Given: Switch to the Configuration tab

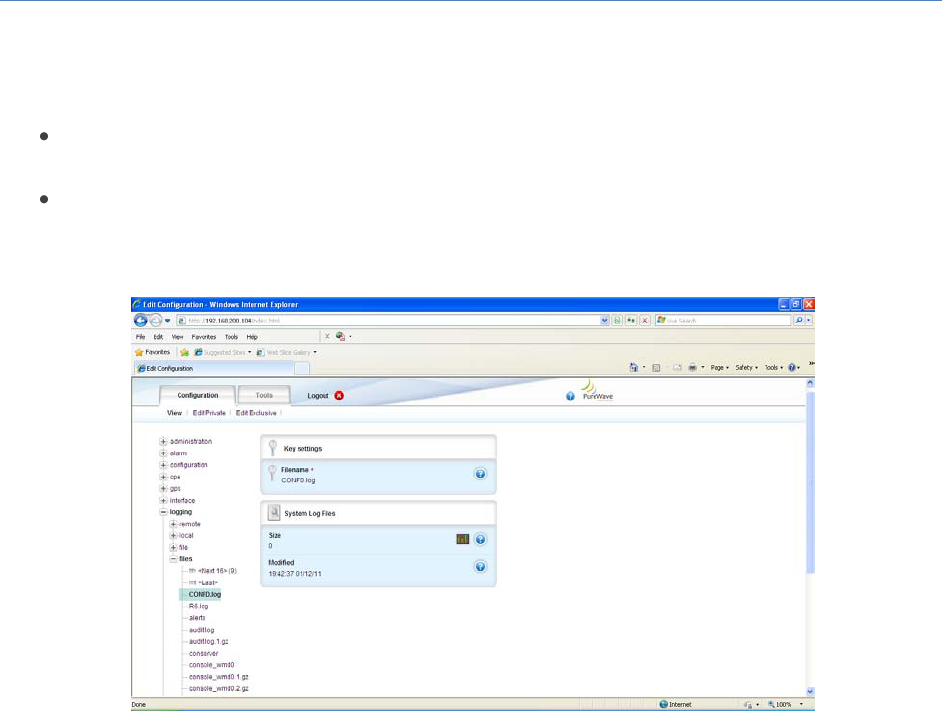Looking at the screenshot, I should pos(198,395).
